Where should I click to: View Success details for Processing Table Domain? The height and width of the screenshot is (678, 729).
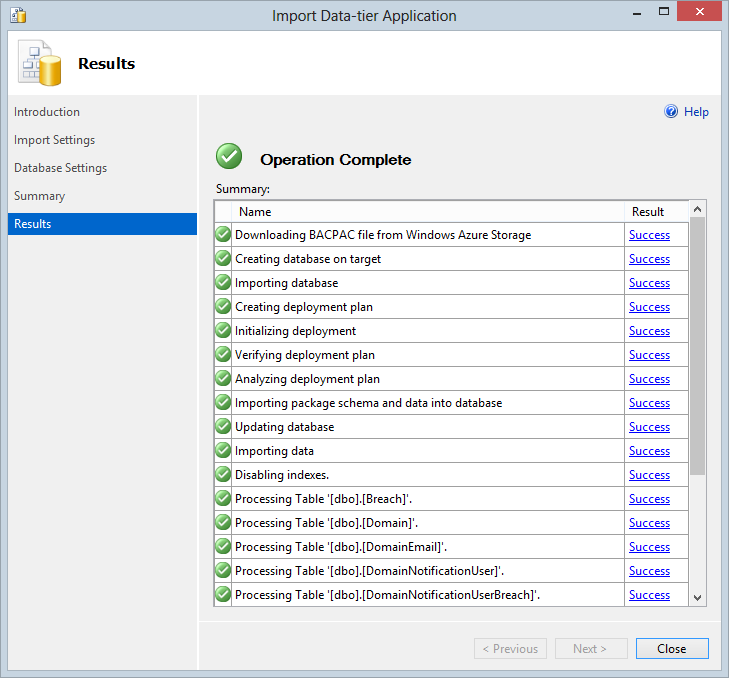(x=649, y=523)
